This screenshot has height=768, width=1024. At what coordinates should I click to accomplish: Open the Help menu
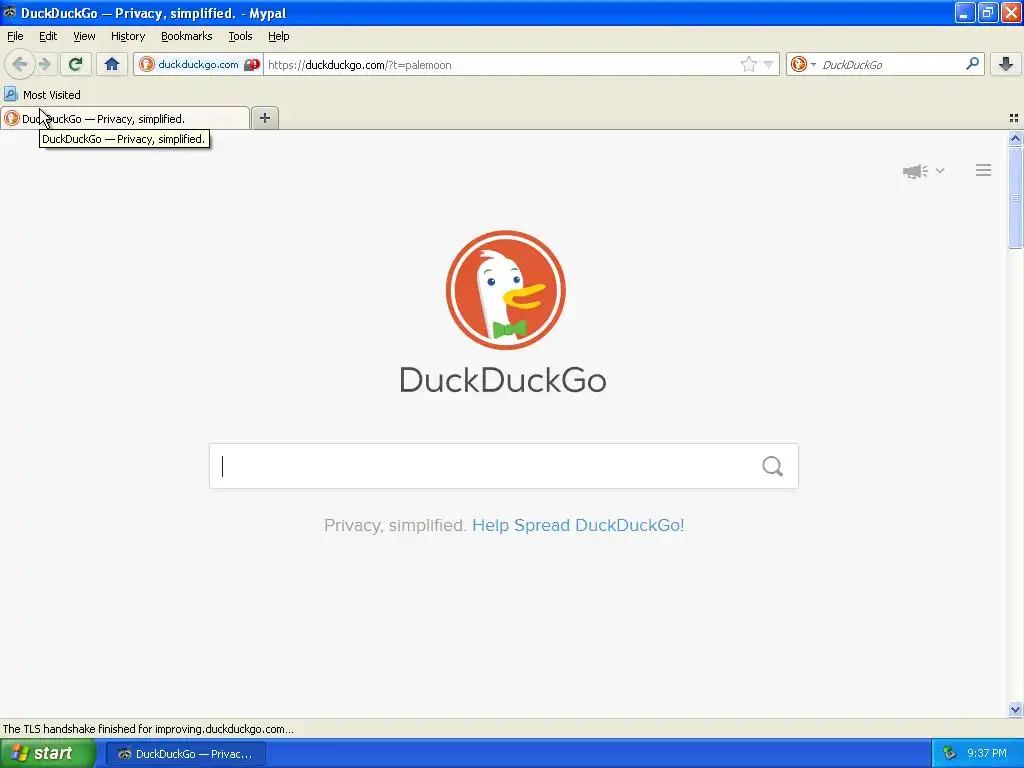(x=278, y=36)
